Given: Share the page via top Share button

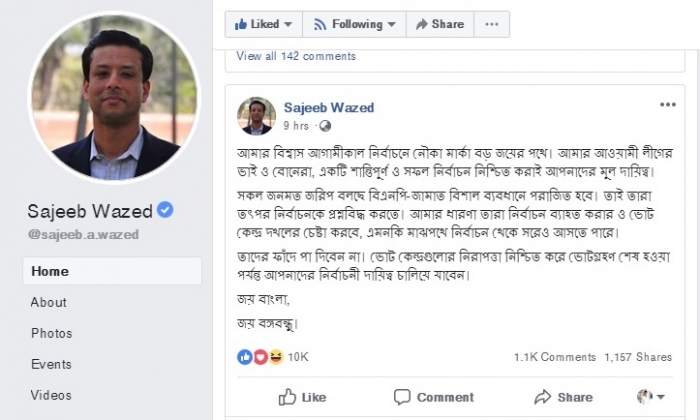Looking at the screenshot, I should point(439,24).
